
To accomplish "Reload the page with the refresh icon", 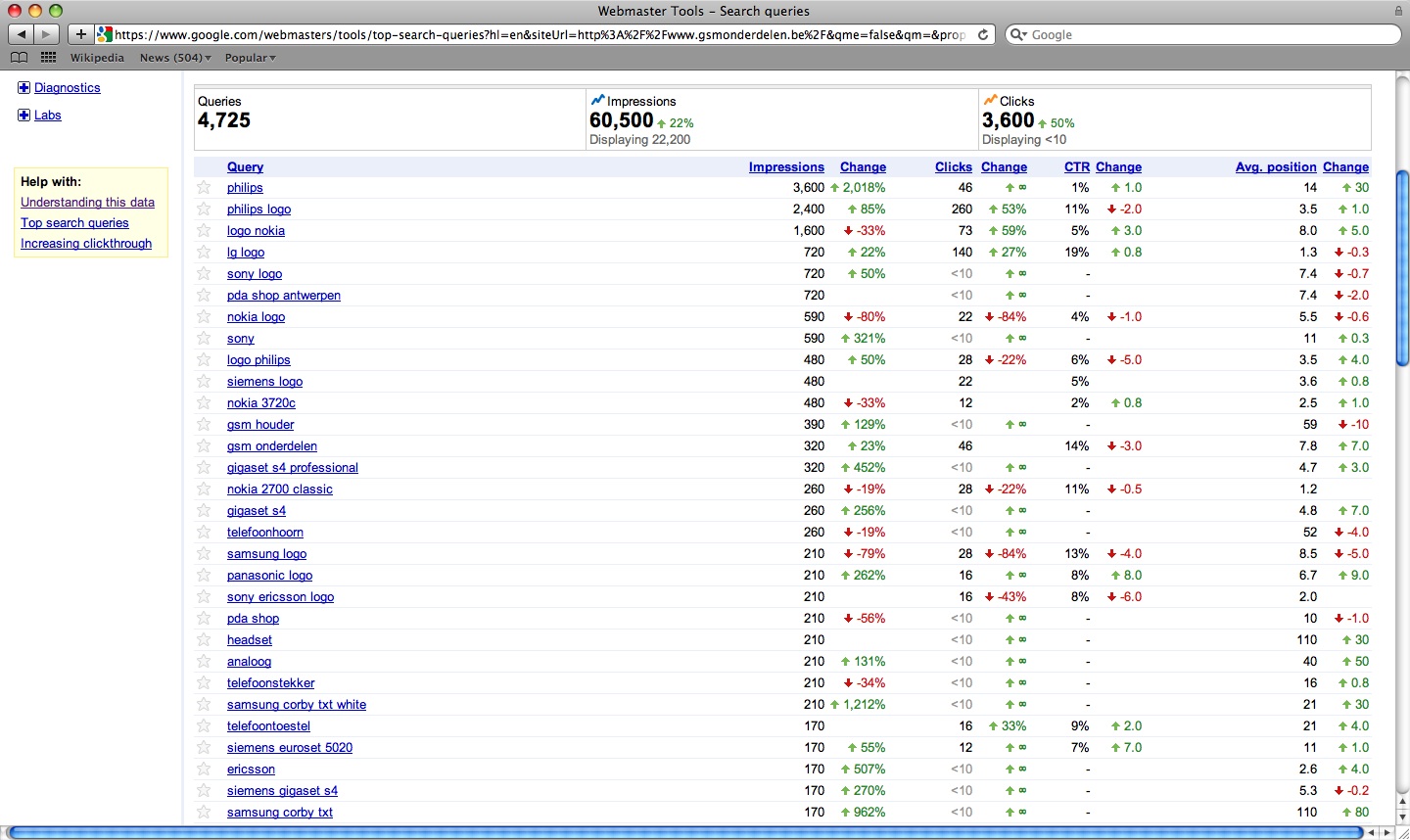I will pyautogui.click(x=983, y=34).
